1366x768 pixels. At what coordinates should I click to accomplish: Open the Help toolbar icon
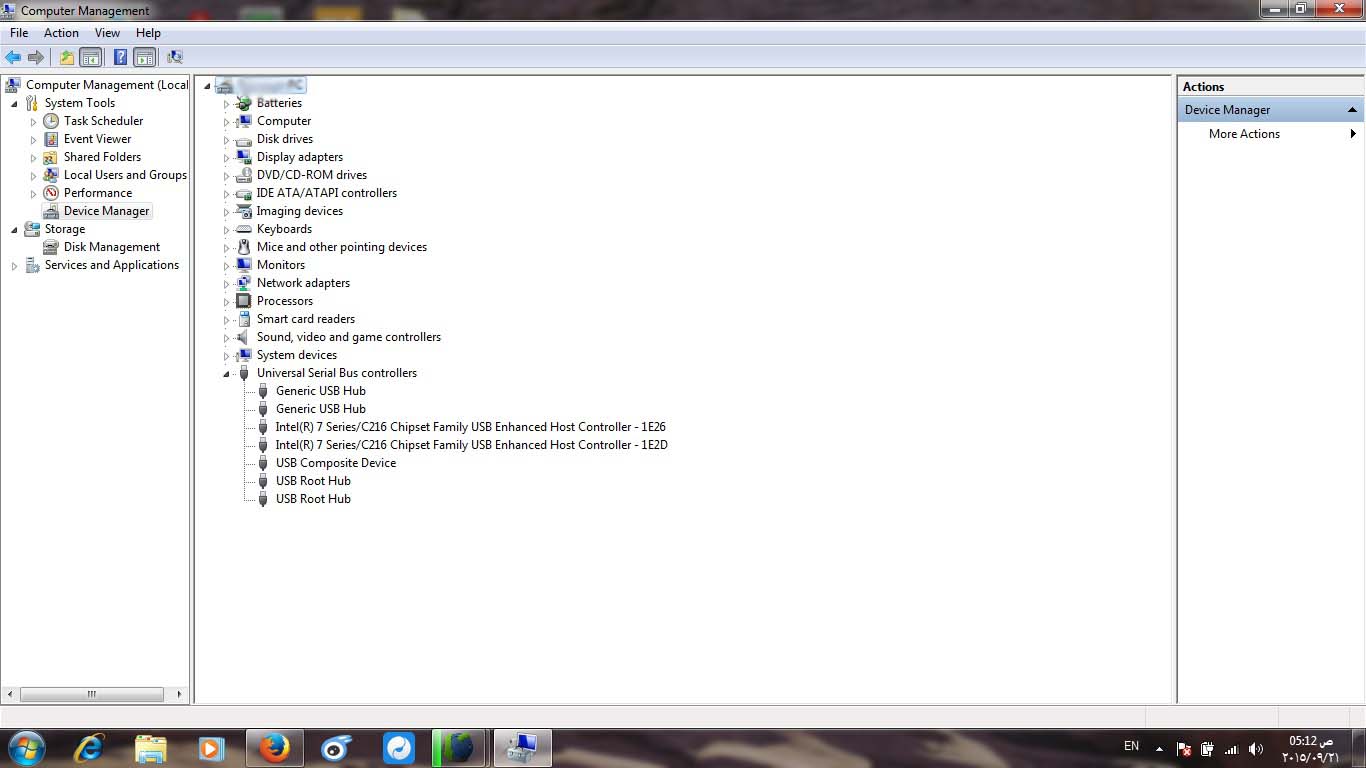120,57
